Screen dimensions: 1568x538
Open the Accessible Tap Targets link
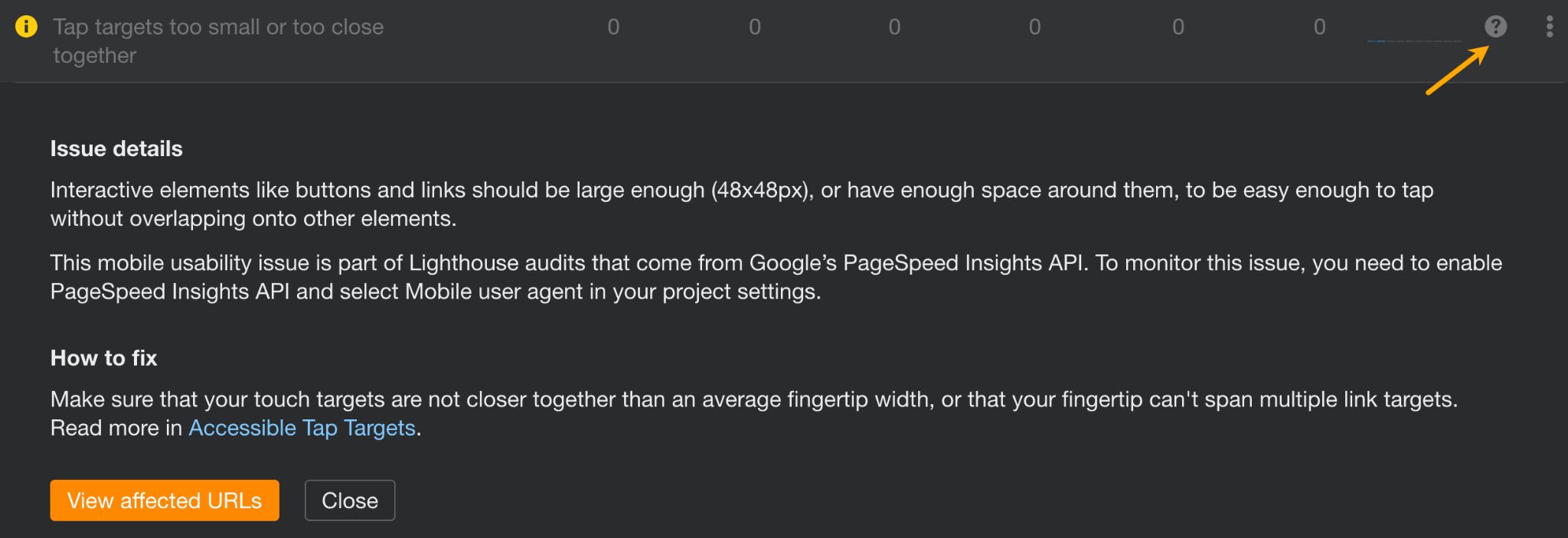tap(301, 428)
